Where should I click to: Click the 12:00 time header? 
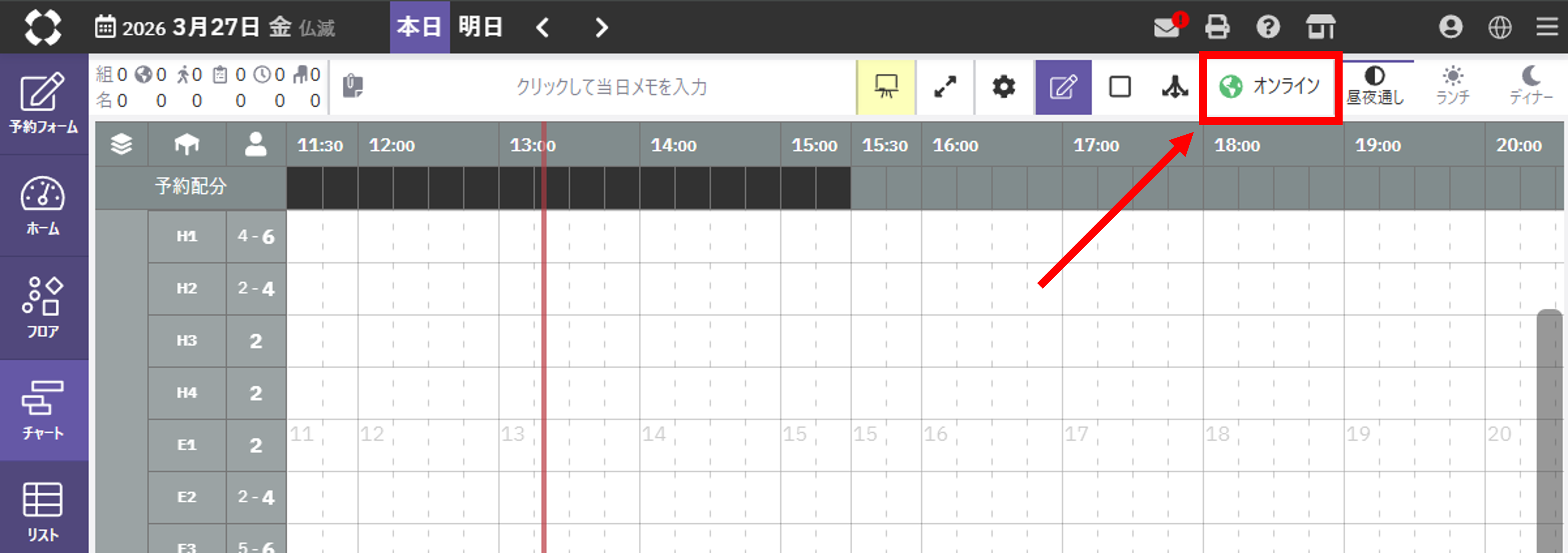point(392,146)
